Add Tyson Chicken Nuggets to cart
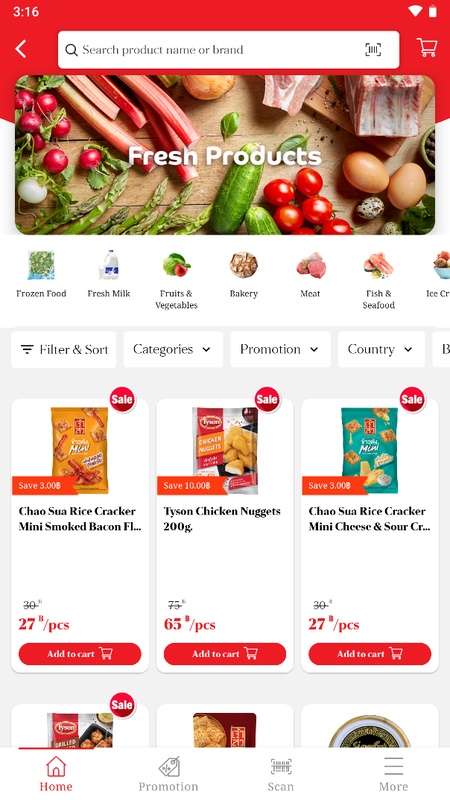 (x=225, y=654)
